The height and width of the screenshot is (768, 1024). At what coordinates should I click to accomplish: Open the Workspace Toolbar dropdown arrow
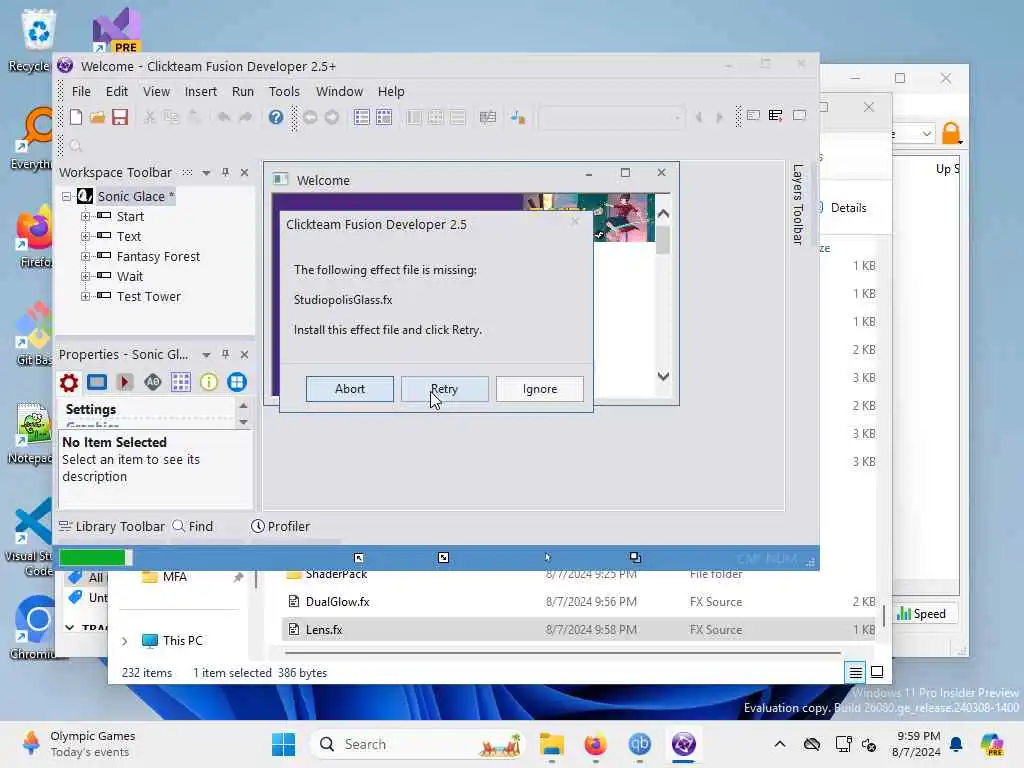tap(206, 173)
